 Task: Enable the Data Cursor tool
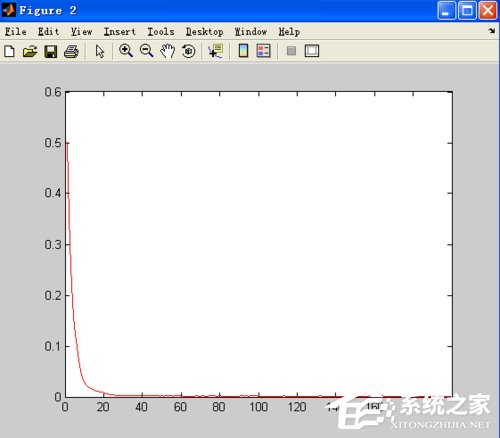pos(216,51)
